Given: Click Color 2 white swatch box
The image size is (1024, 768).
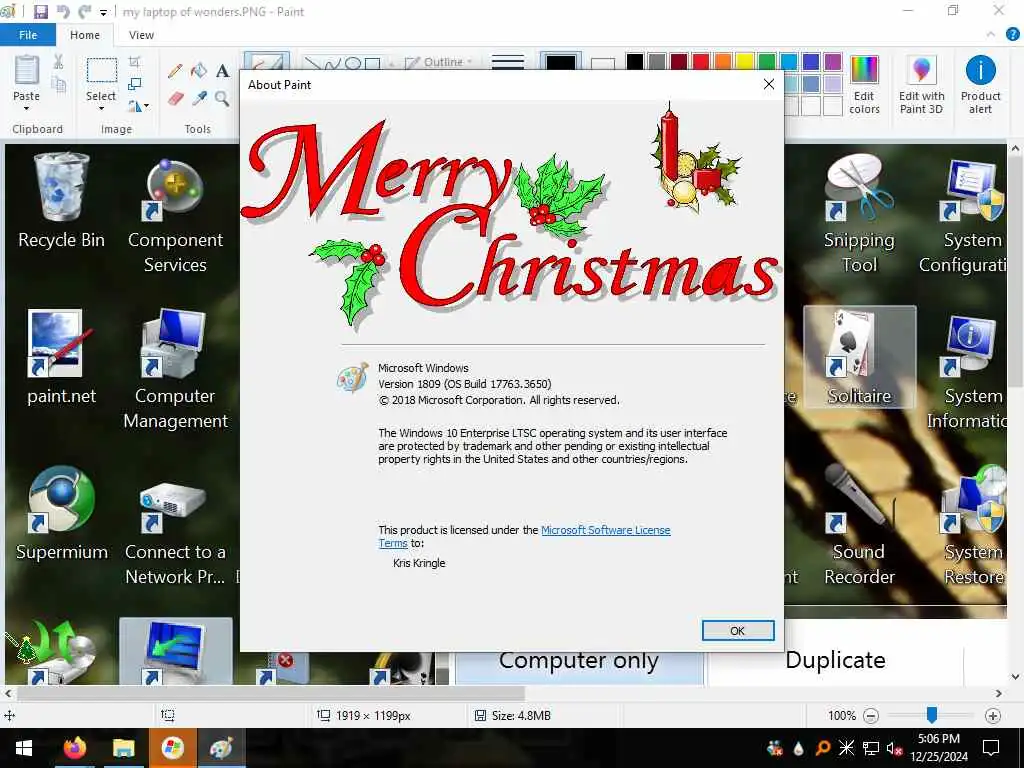Looking at the screenshot, I should coord(603,63).
